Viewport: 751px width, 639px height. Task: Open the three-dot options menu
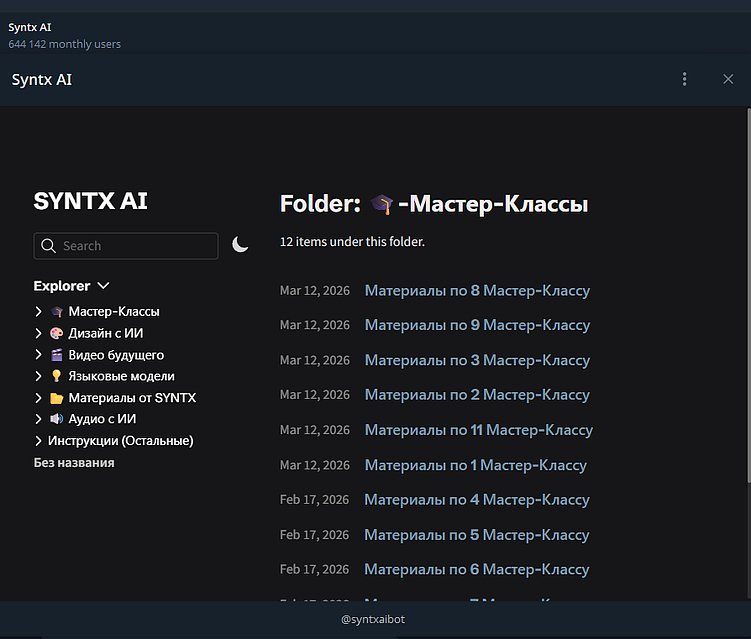pos(684,79)
